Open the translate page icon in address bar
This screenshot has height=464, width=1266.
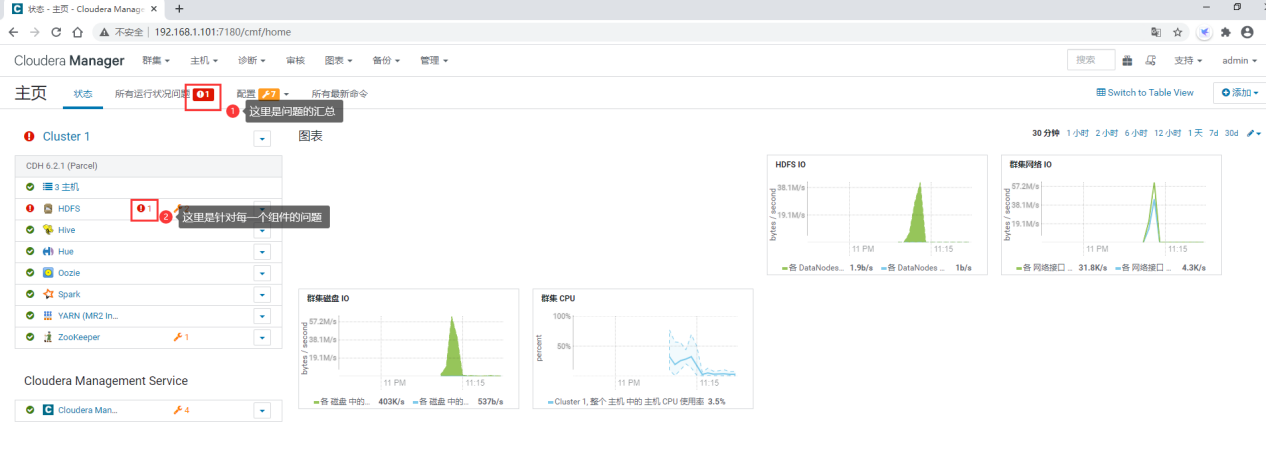click(x=1156, y=32)
